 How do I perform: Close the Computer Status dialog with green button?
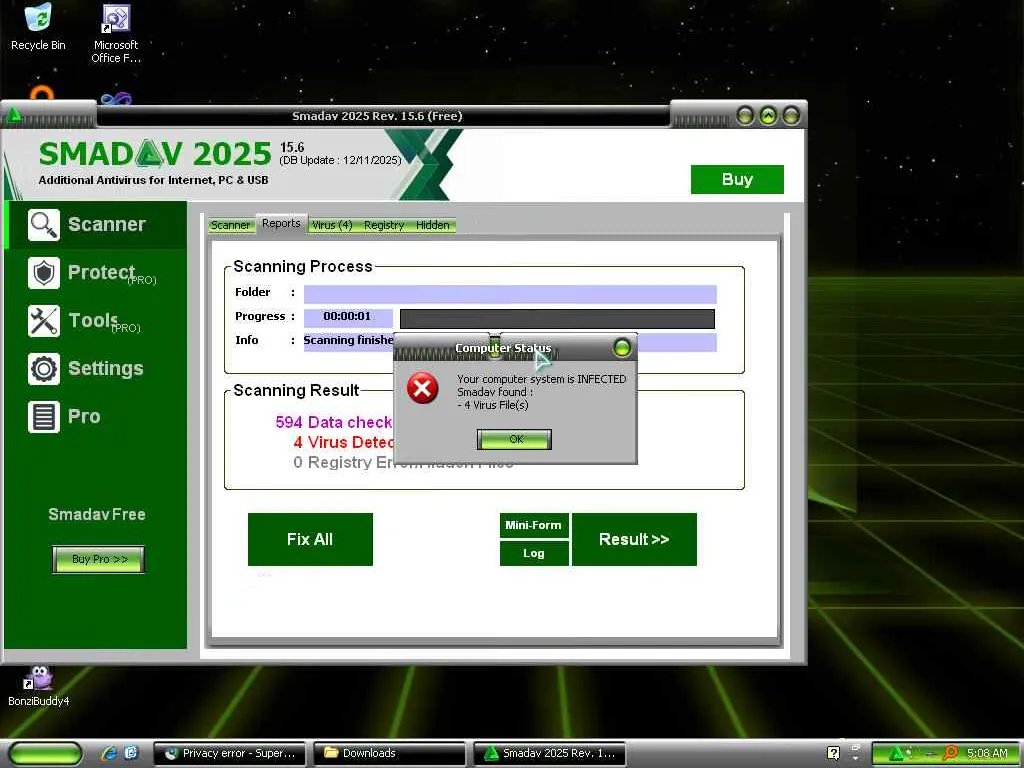pos(622,347)
